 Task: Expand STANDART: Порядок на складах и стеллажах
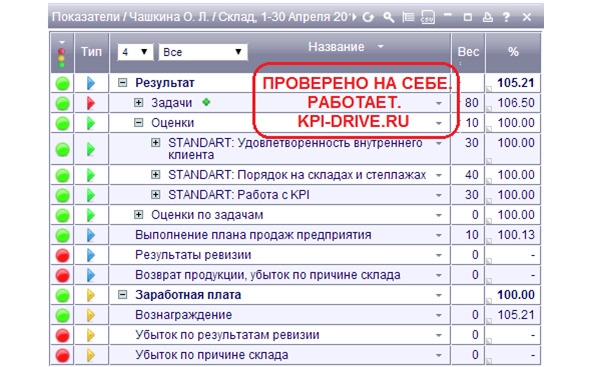click(x=156, y=174)
